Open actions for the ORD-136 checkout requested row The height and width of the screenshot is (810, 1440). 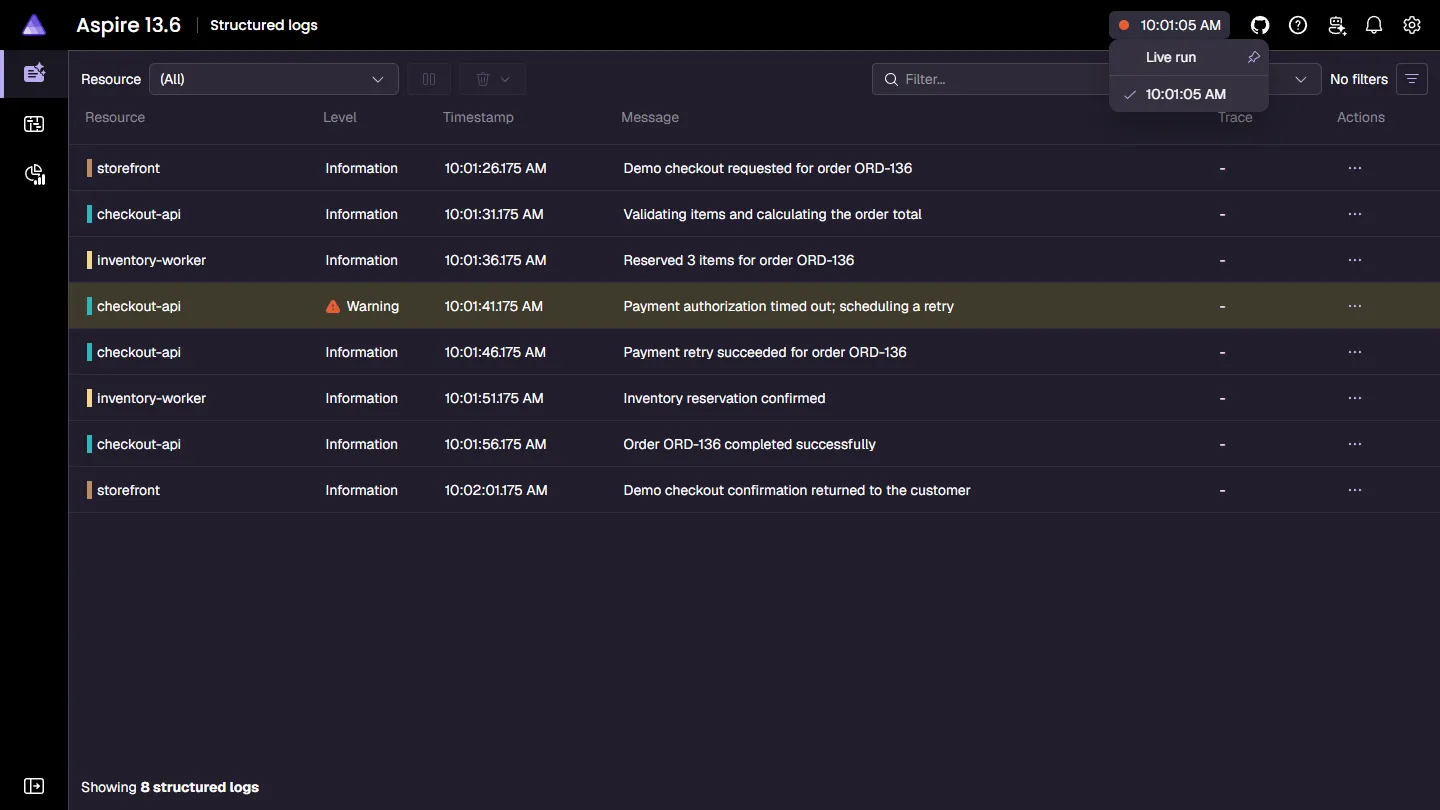point(1355,168)
